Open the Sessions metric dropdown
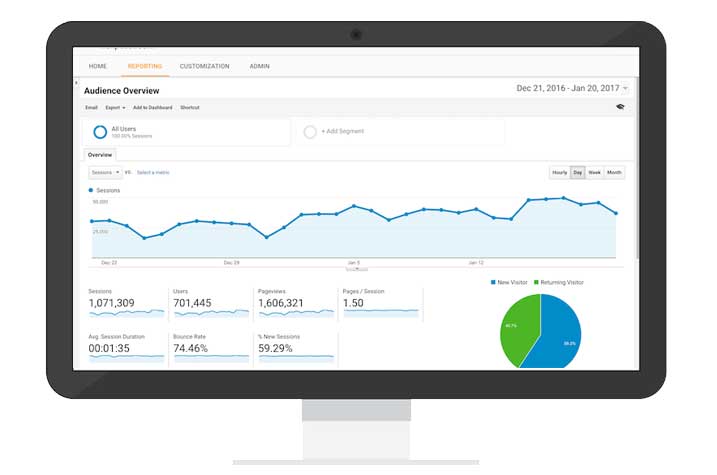Screen dimensions: 717x475 pyautogui.click(x=105, y=172)
